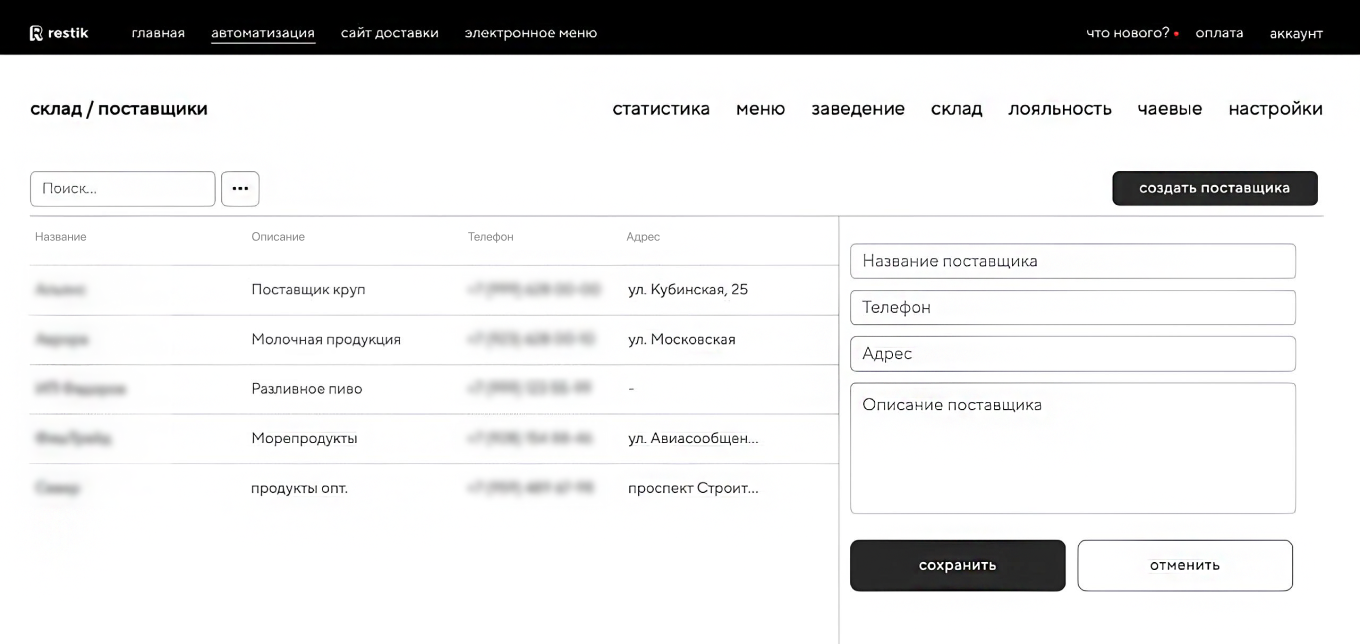1360x644 pixels.
Task: Open the 'оплата' section
Action: [1219, 32]
